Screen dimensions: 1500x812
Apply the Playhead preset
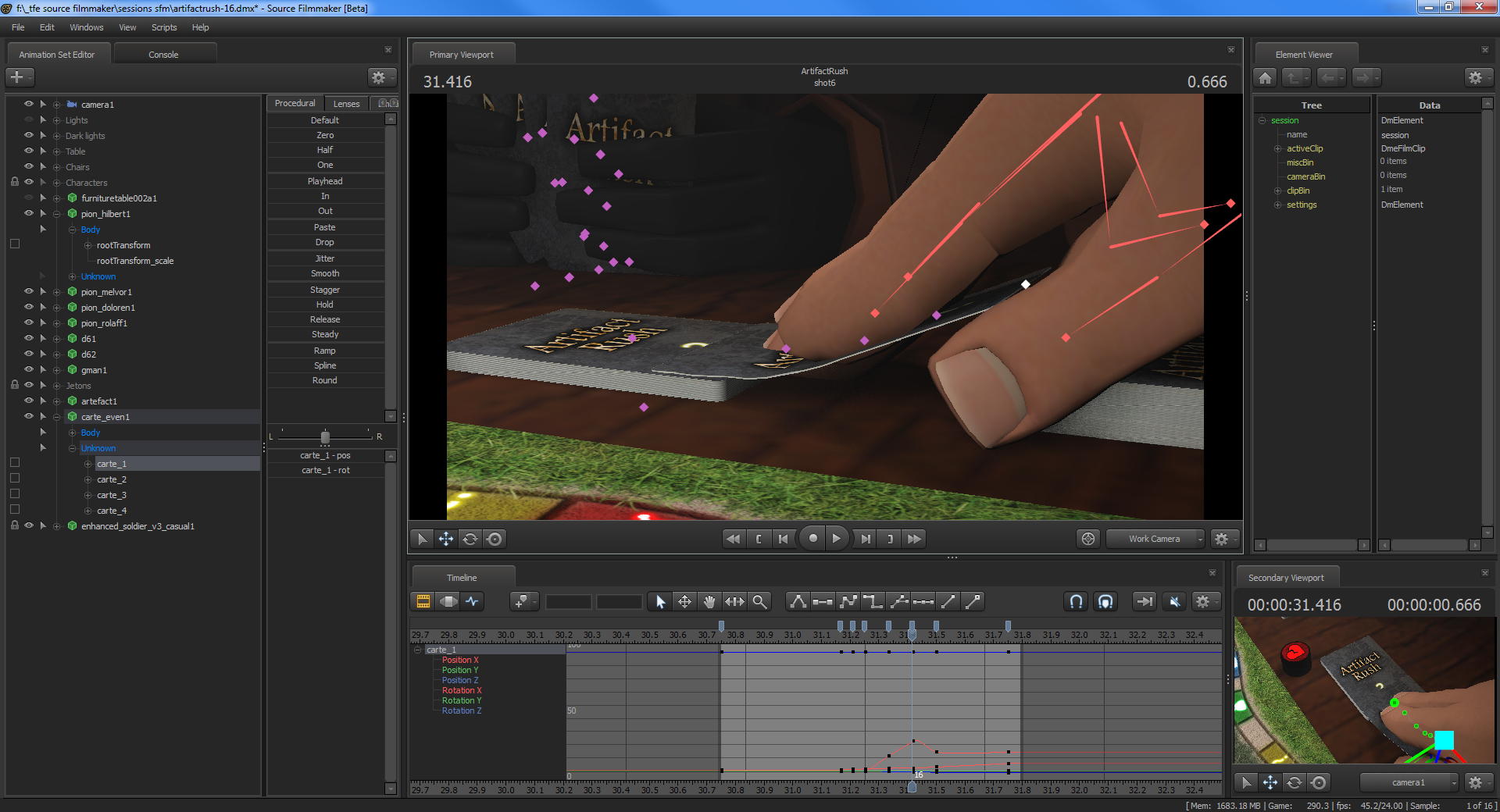point(325,181)
